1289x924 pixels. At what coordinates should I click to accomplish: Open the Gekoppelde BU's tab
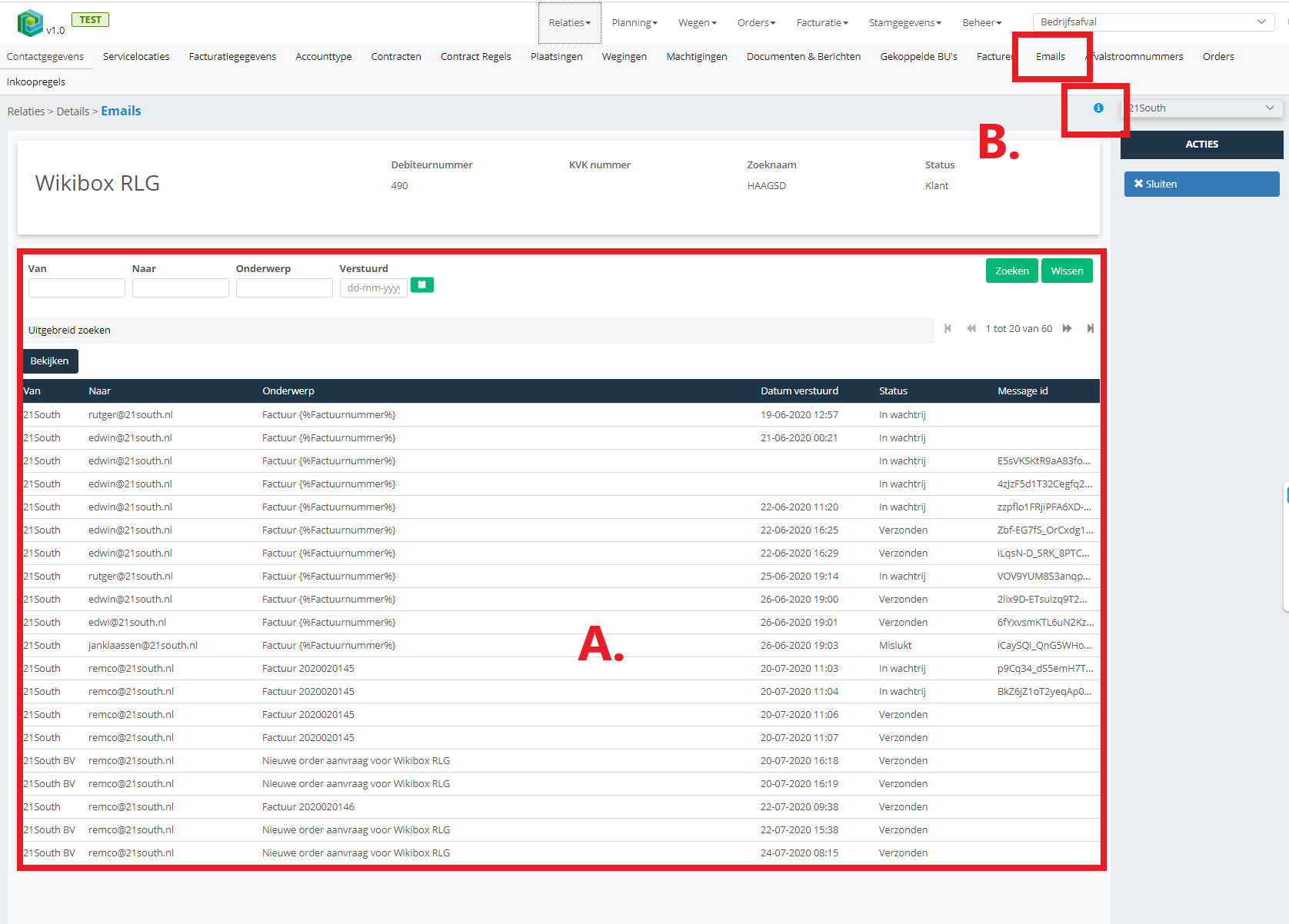tap(919, 57)
